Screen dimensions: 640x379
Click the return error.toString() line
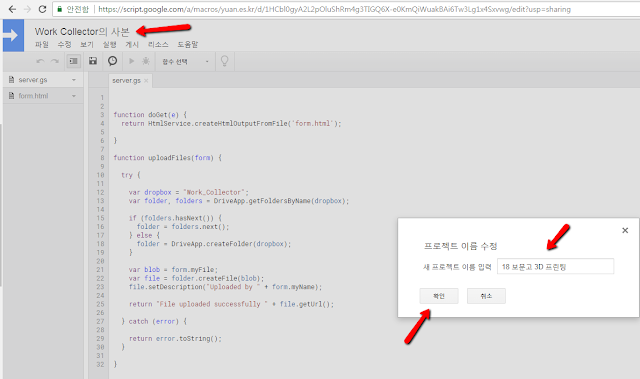tap(175, 339)
